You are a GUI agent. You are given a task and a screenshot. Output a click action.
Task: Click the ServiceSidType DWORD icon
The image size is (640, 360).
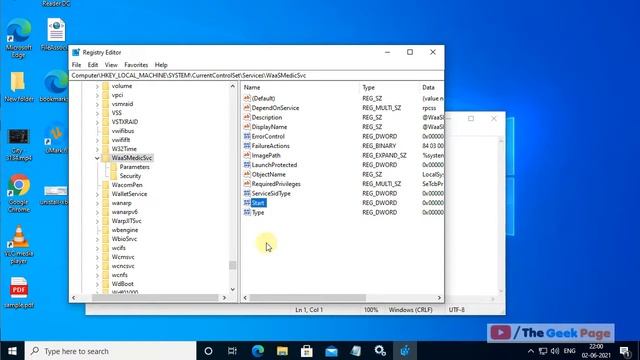tap(247, 193)
